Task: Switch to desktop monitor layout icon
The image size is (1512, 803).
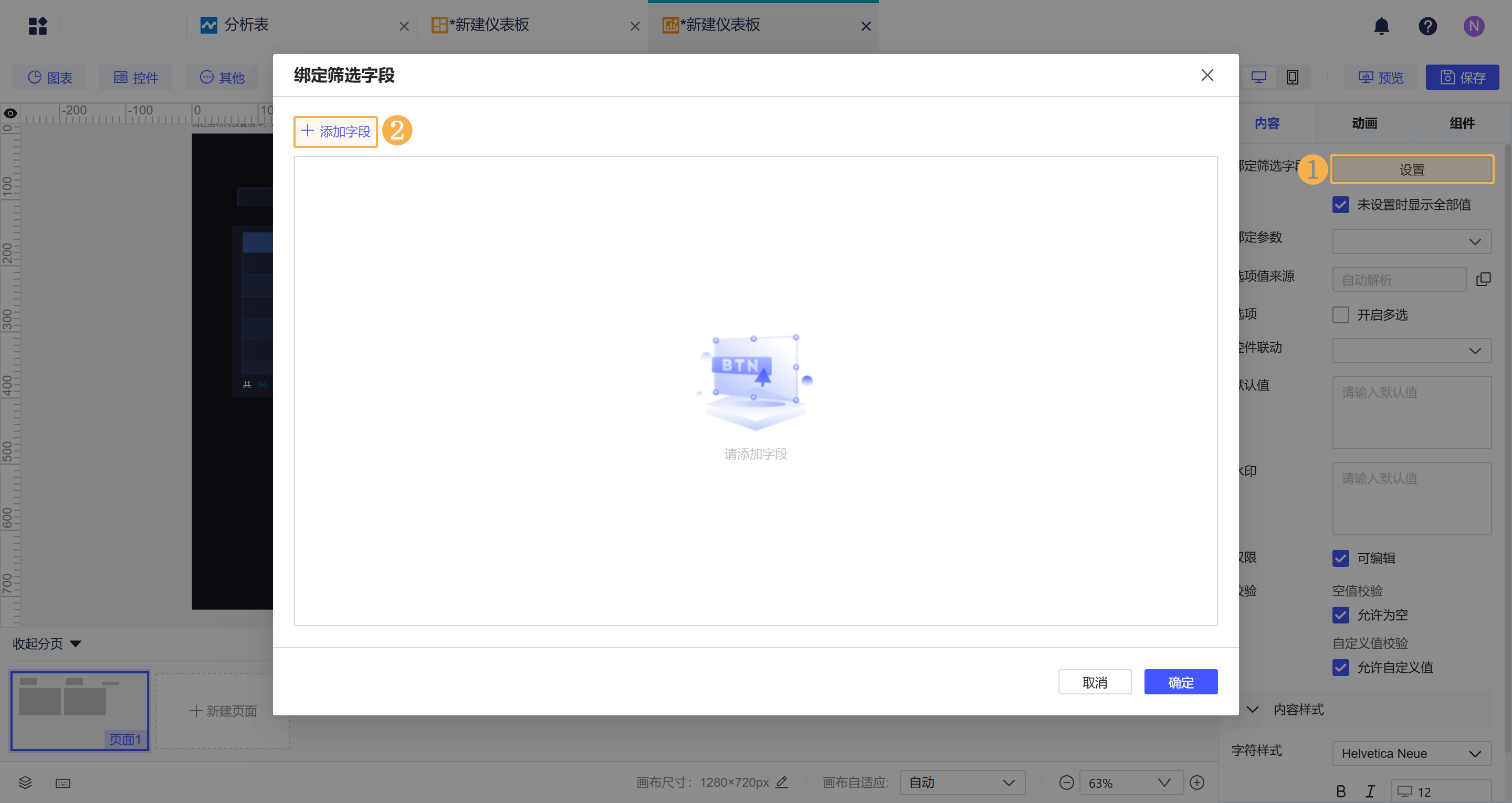Action: (1258, 77)
